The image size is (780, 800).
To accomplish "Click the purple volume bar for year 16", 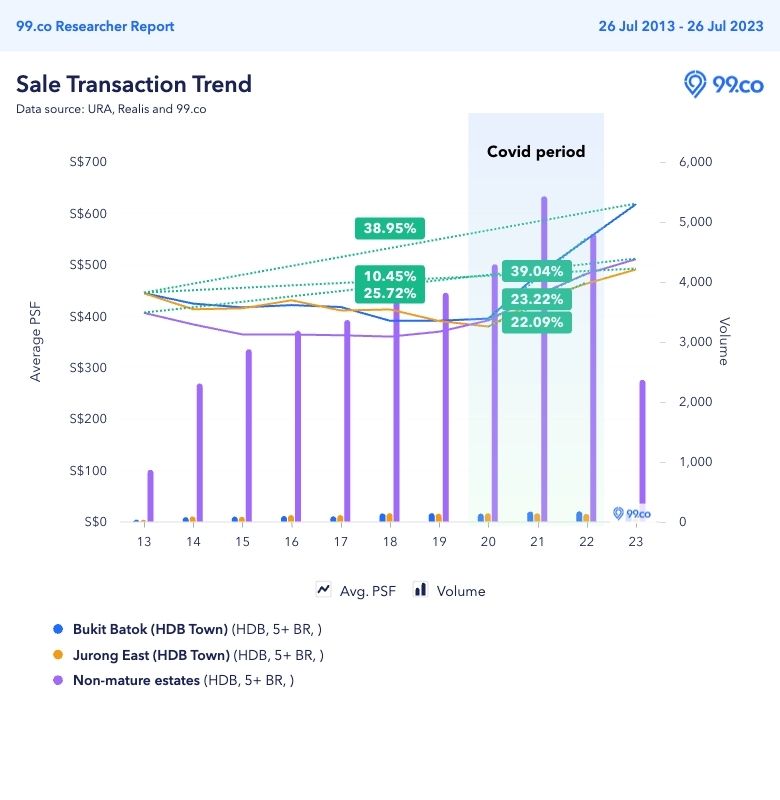I will [298, 426].
